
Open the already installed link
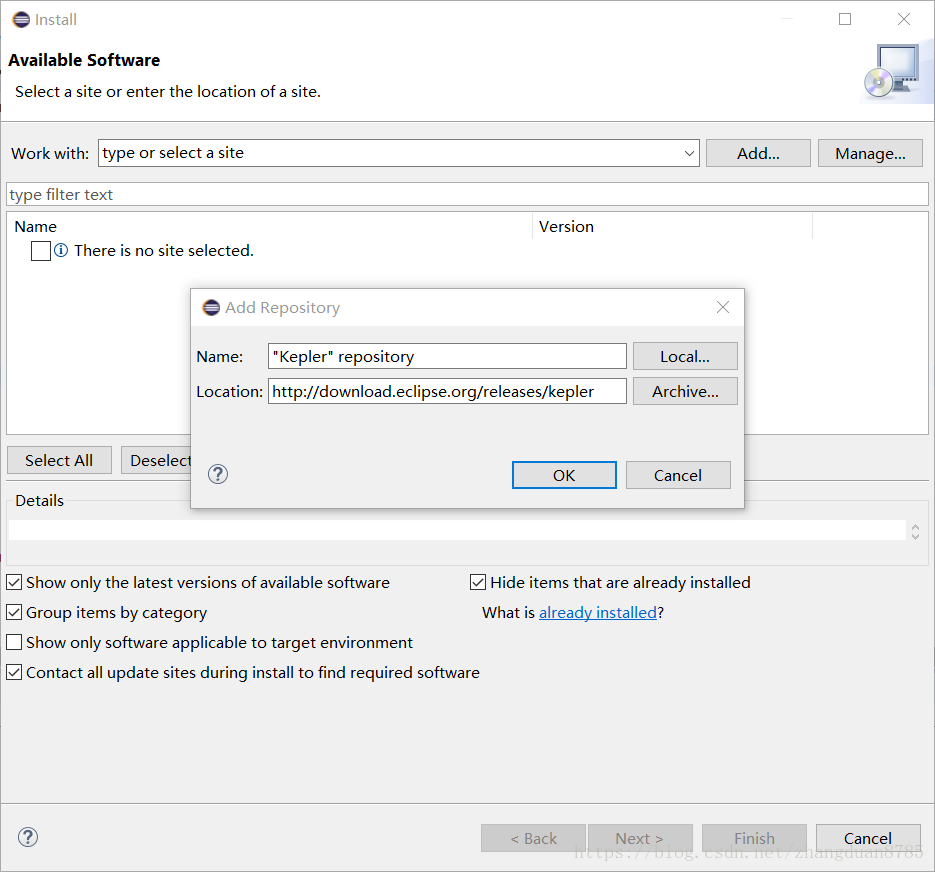click(x=597, y=613)
